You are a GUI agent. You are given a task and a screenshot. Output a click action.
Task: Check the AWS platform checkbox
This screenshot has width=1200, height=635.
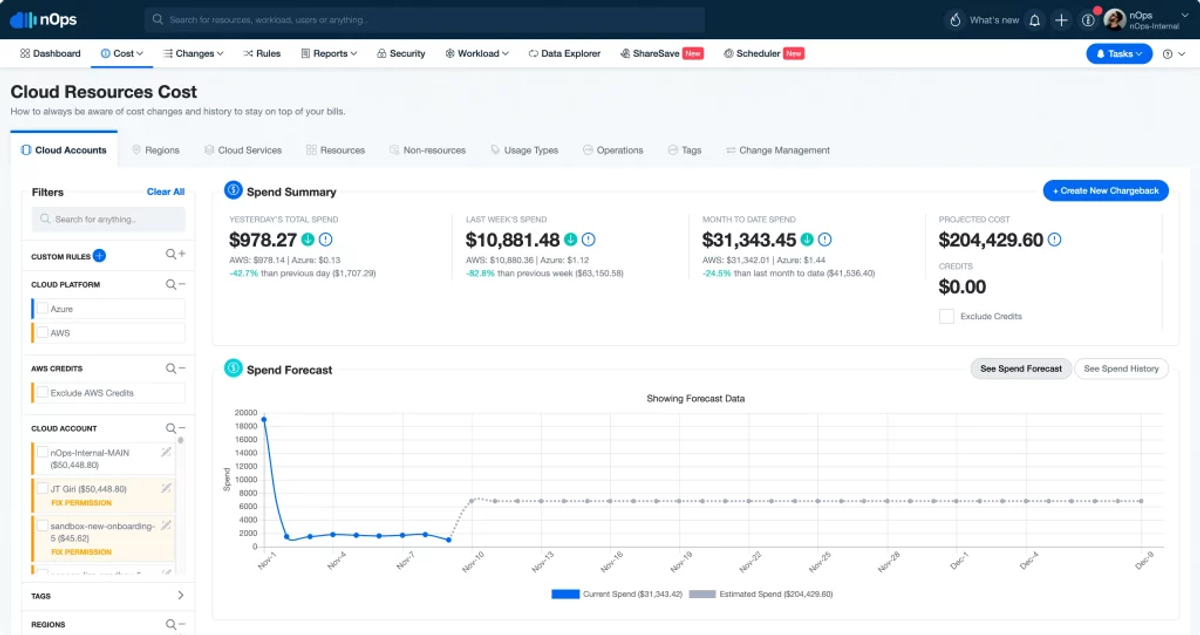(43, 333)
